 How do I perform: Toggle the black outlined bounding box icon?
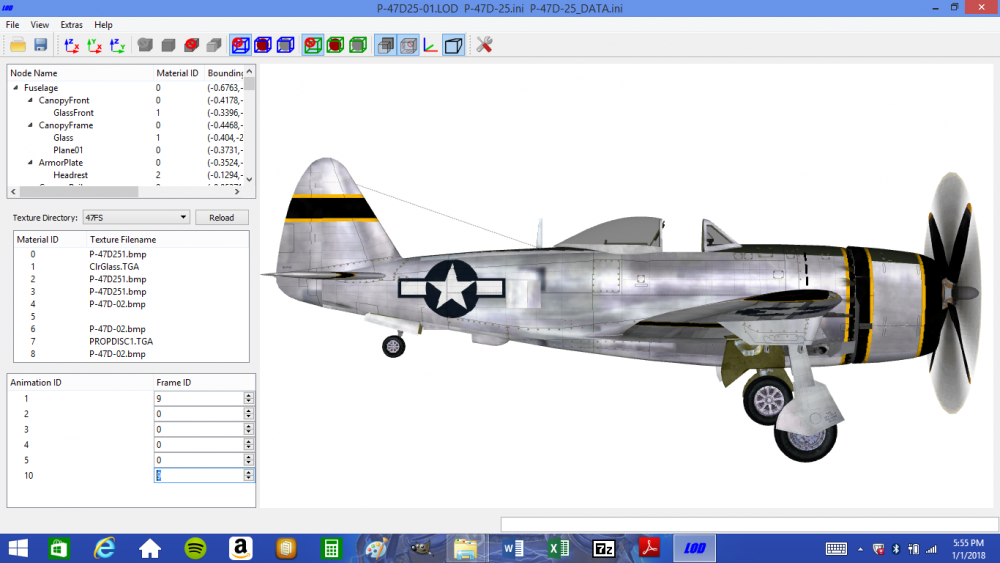[453, 45]
